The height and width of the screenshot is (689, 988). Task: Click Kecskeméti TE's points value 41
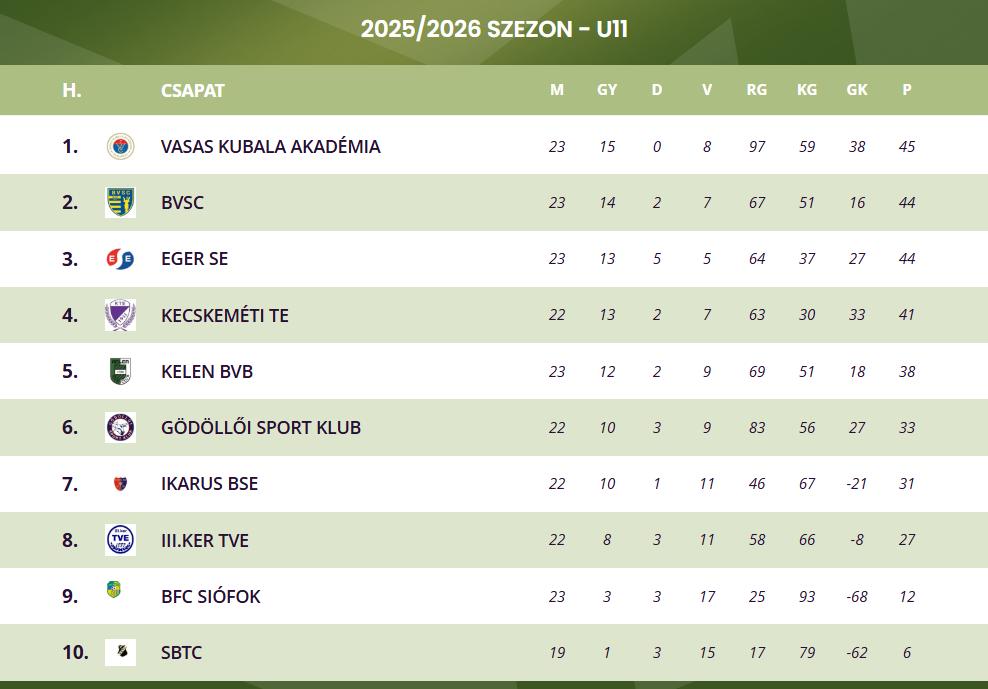[x=907, y=315]
